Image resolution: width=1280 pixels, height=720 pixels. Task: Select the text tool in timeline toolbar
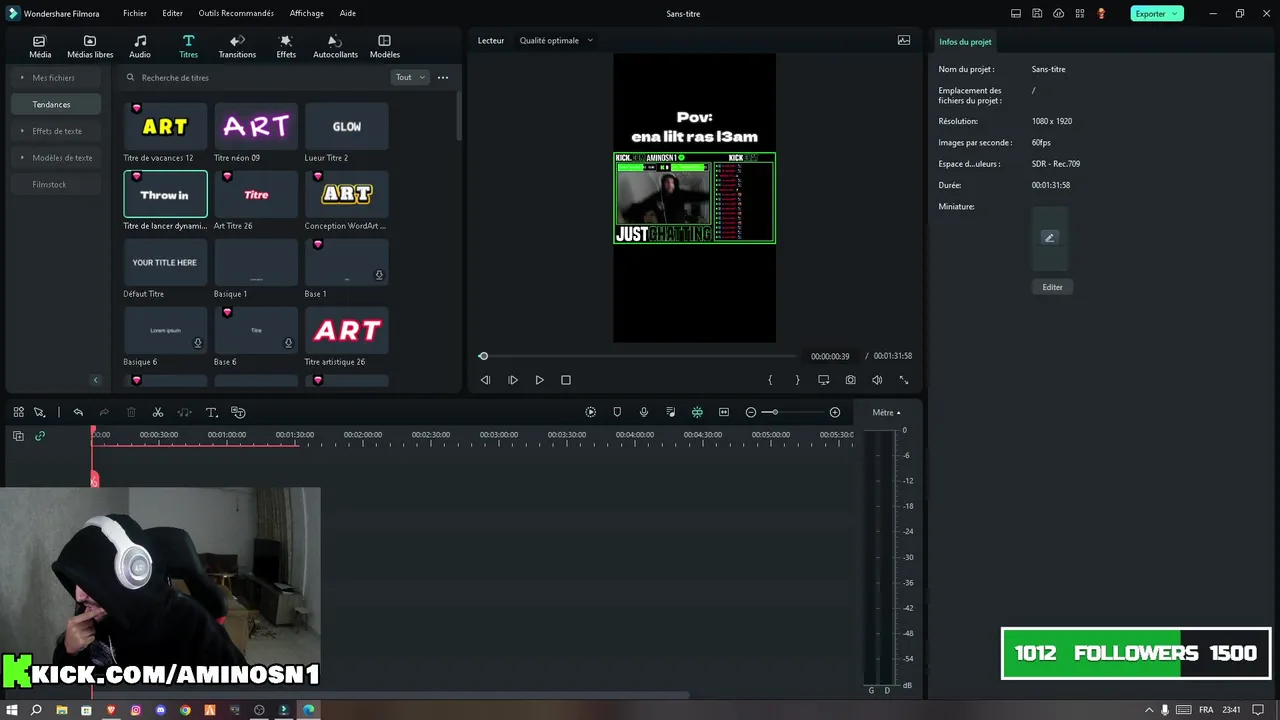point(212,412)
